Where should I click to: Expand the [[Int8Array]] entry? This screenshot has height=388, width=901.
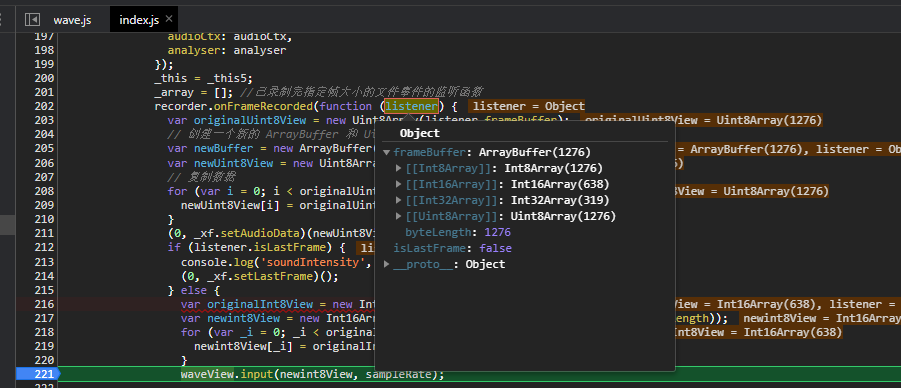[399, 168]
